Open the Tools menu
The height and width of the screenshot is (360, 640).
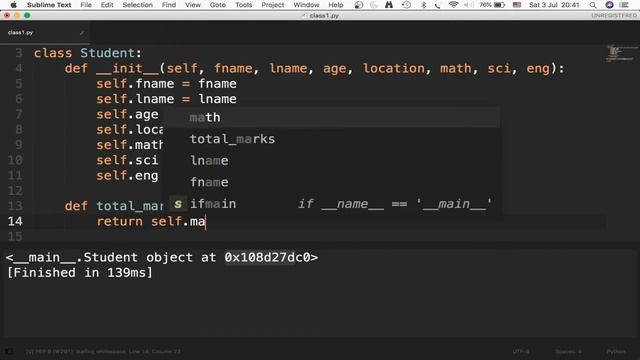[243, 5]
